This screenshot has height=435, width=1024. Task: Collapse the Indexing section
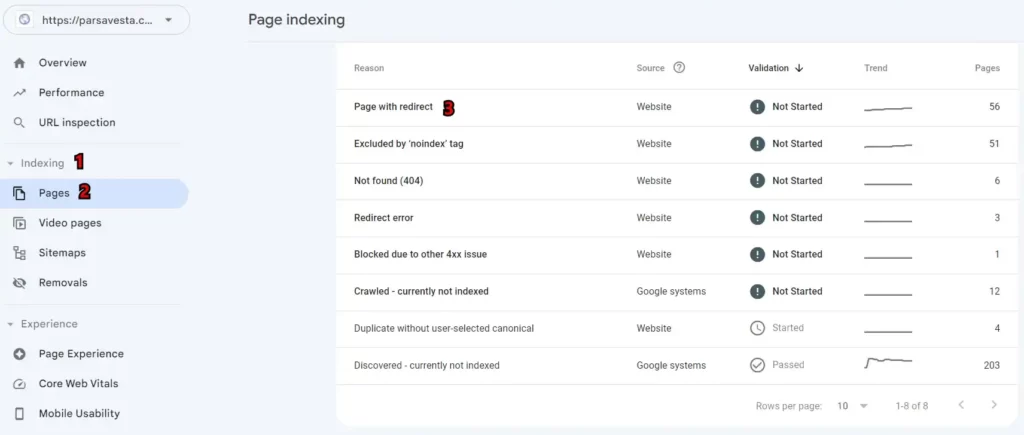click(10, 163)
